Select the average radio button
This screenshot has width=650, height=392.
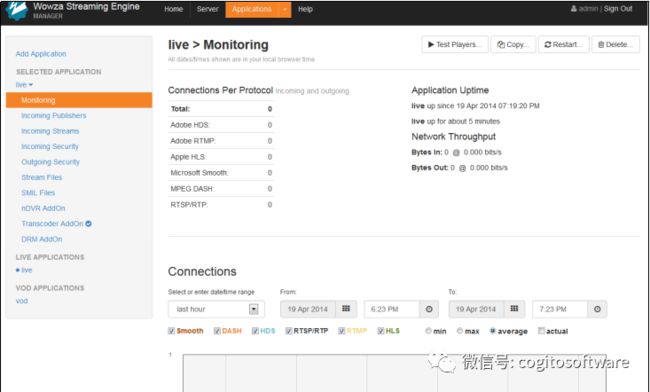pos(492,331)
